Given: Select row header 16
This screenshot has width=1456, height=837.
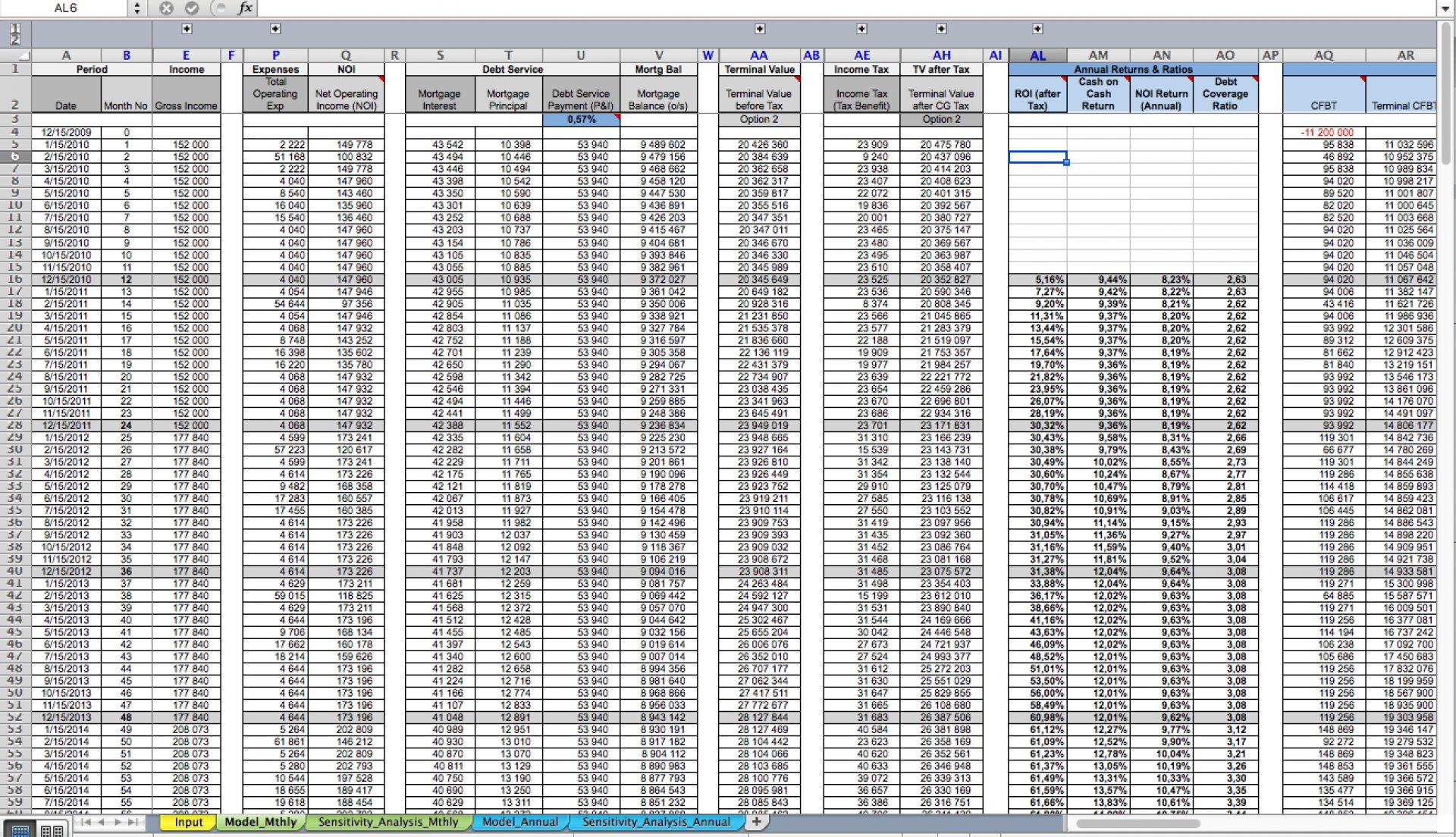Looking at the screenshot, I should 15,279.
